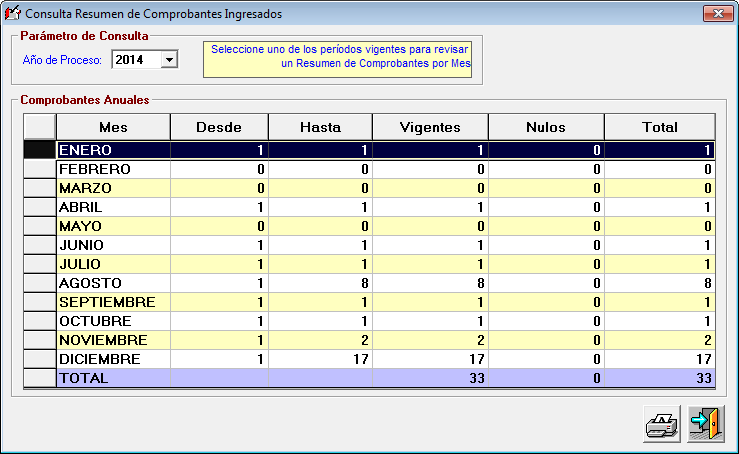Viewport: 739px width, 454px height.
Task: Open the Año de Proceso dropdown arrow
Action: [169, 60]
